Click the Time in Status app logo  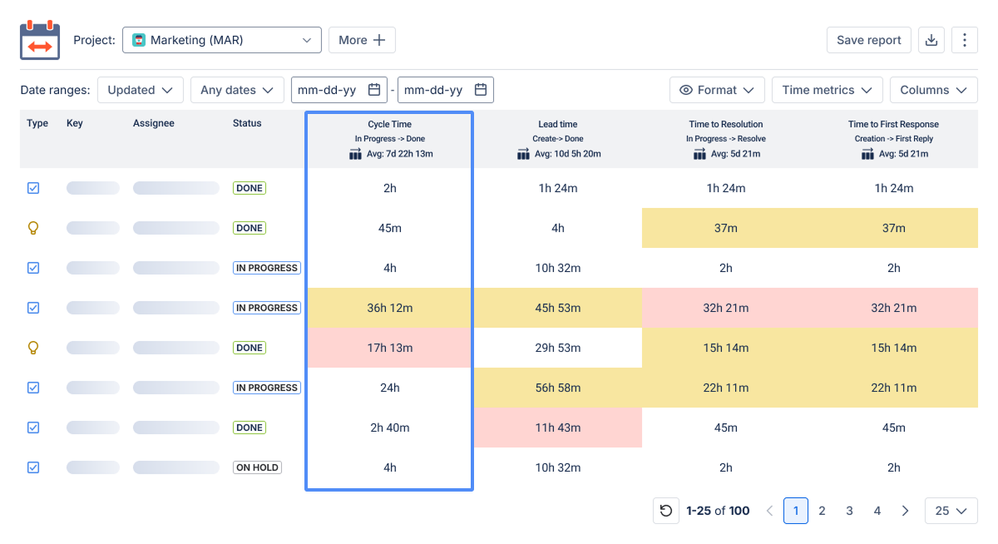(39, 40)
